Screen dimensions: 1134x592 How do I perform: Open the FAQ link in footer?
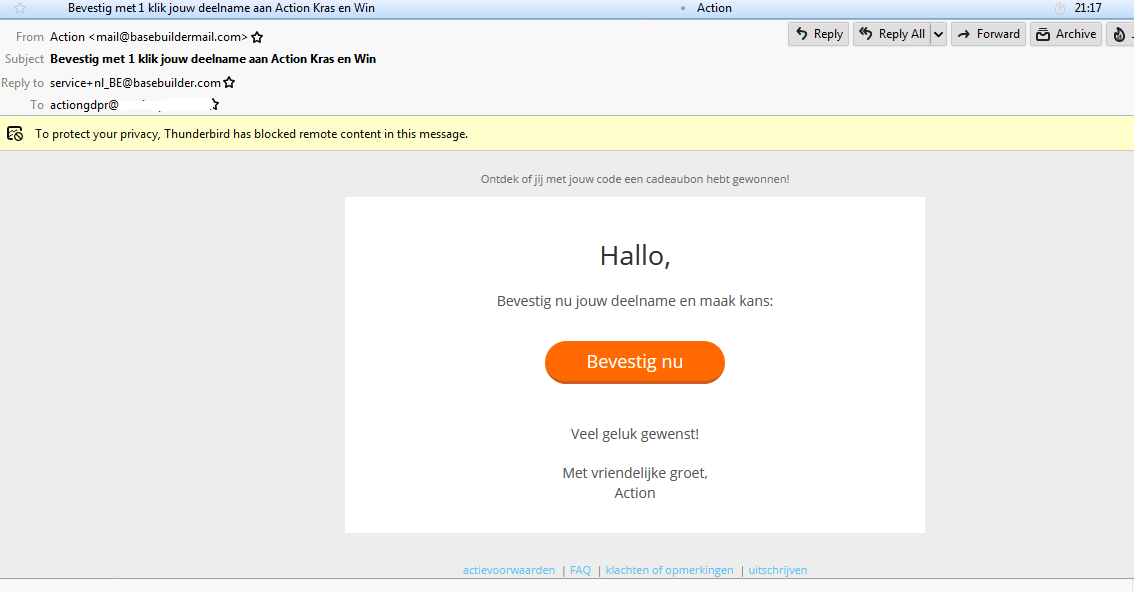coord(580,570)
